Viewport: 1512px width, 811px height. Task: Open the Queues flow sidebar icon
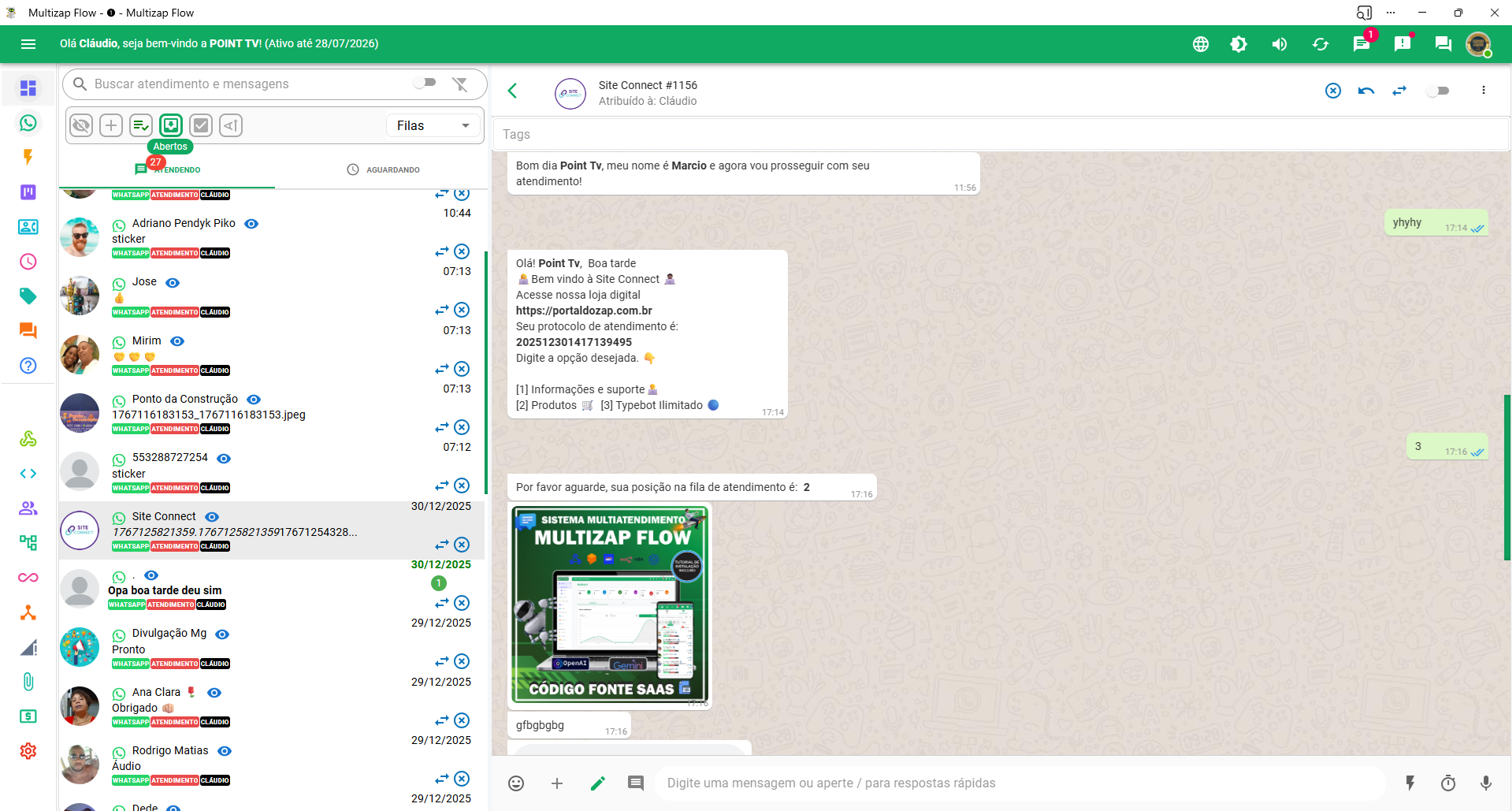pos(28,543)
